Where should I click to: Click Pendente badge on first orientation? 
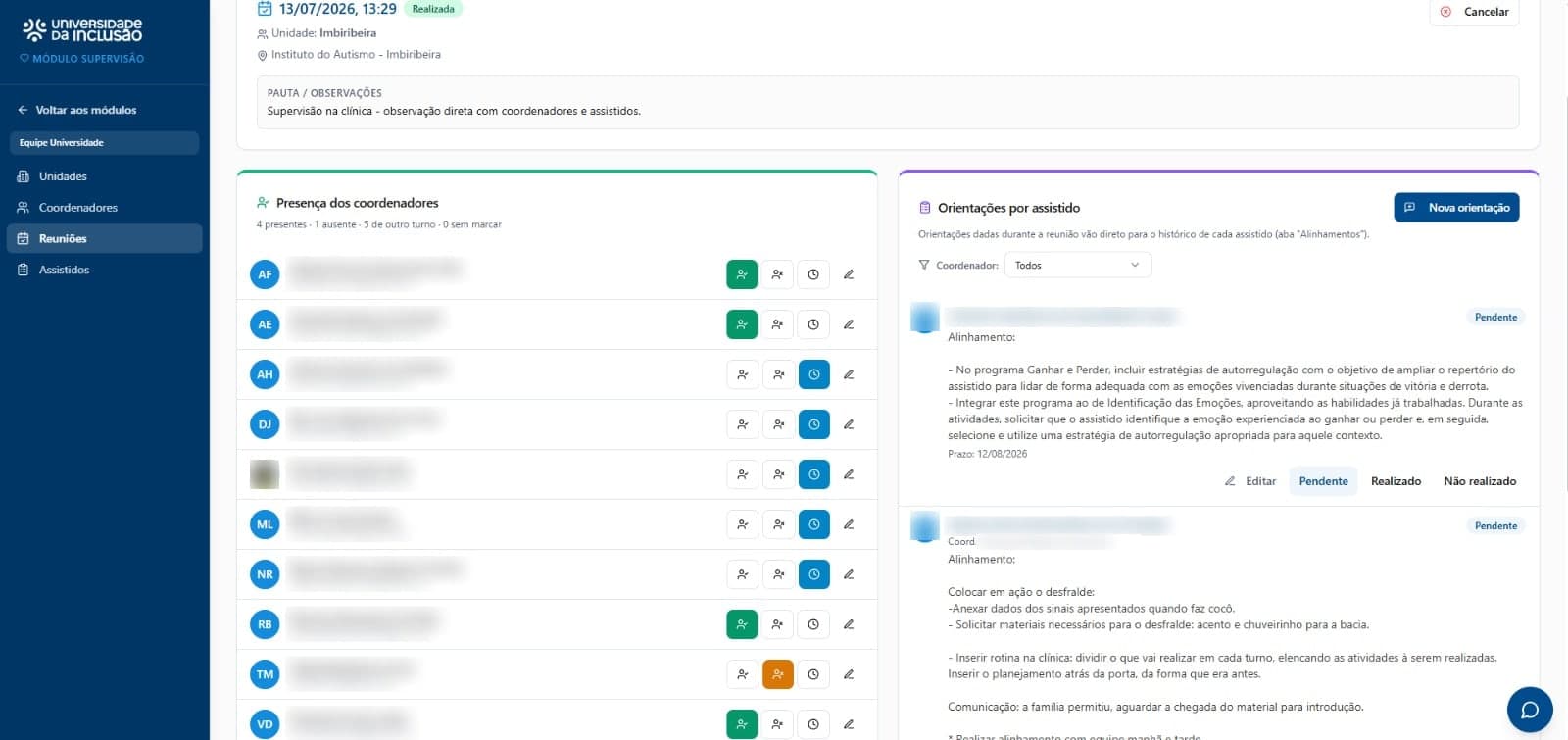(x=1495, y=317)
